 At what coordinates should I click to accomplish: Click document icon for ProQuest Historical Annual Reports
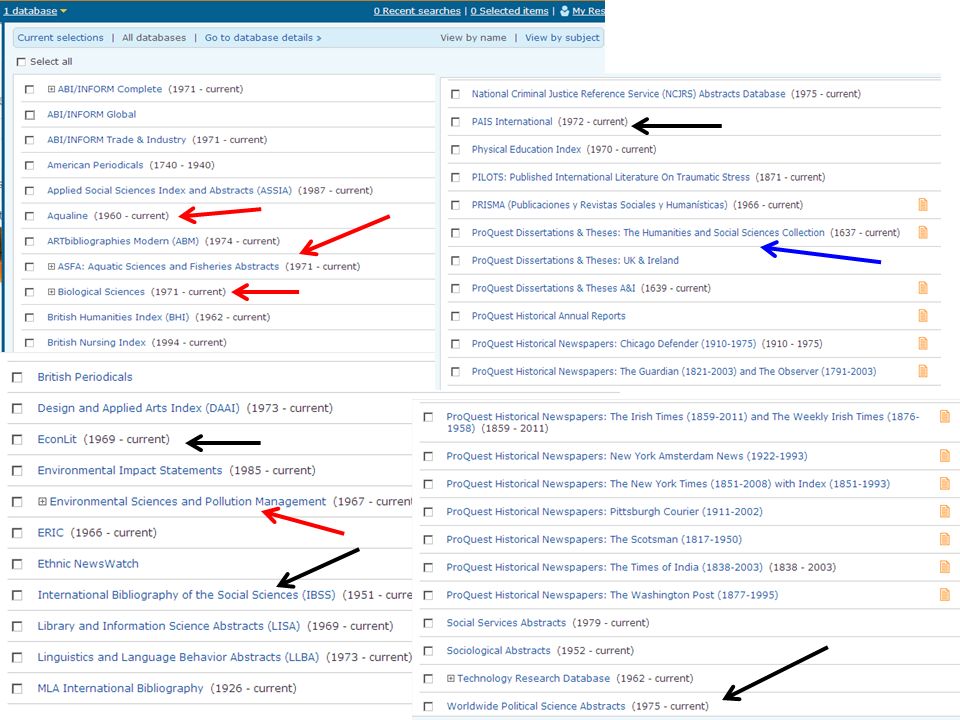(x=923, y=315)
